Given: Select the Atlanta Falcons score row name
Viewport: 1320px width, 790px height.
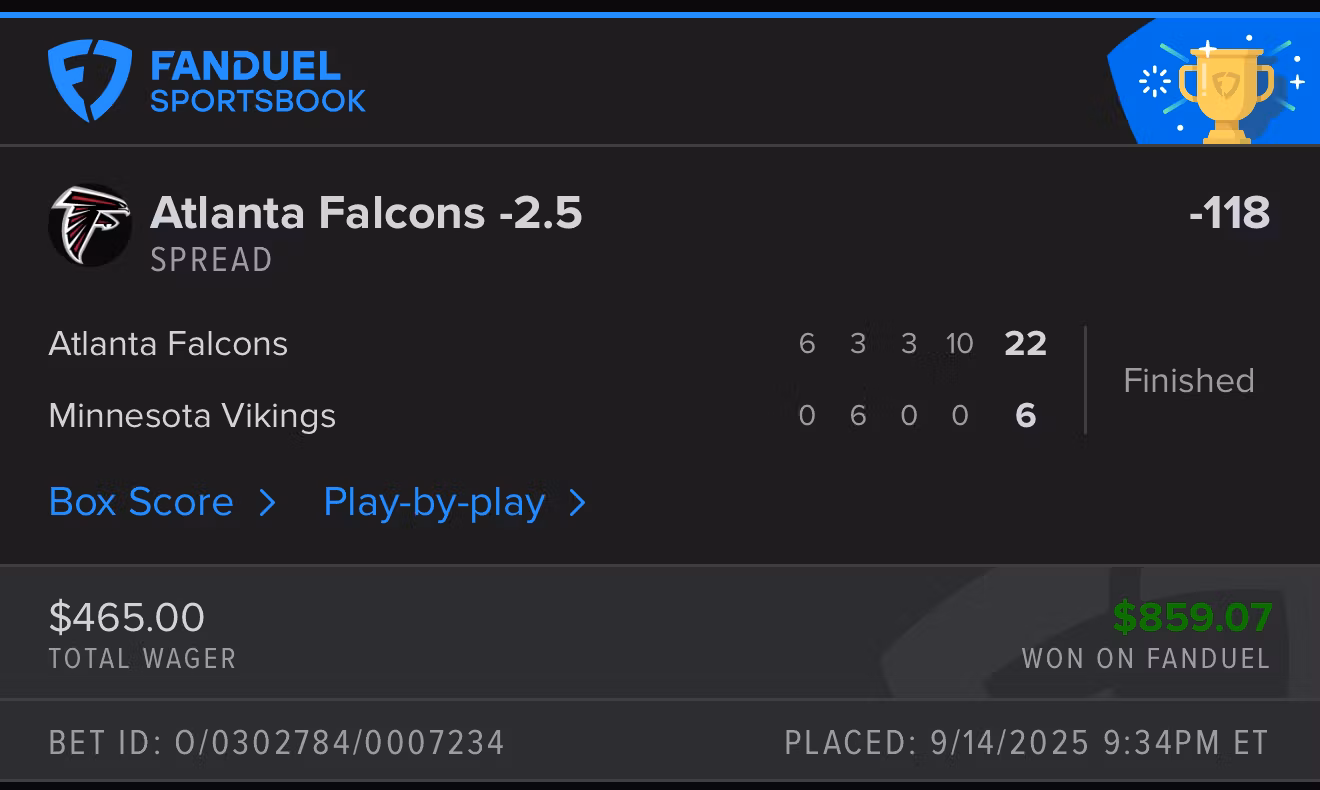Looking at the screenshot, I should [168, 344].
